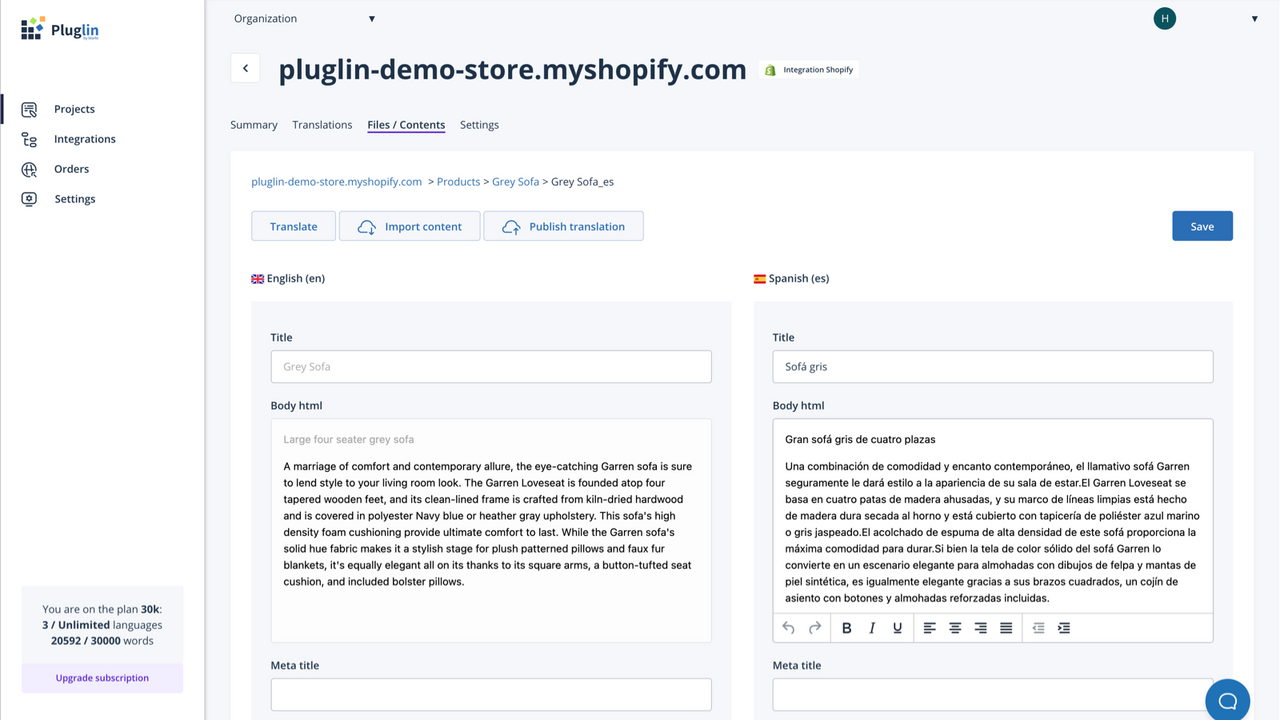Click the Publish translation button
Screen dimensions: 1280x720
(563, 226)
